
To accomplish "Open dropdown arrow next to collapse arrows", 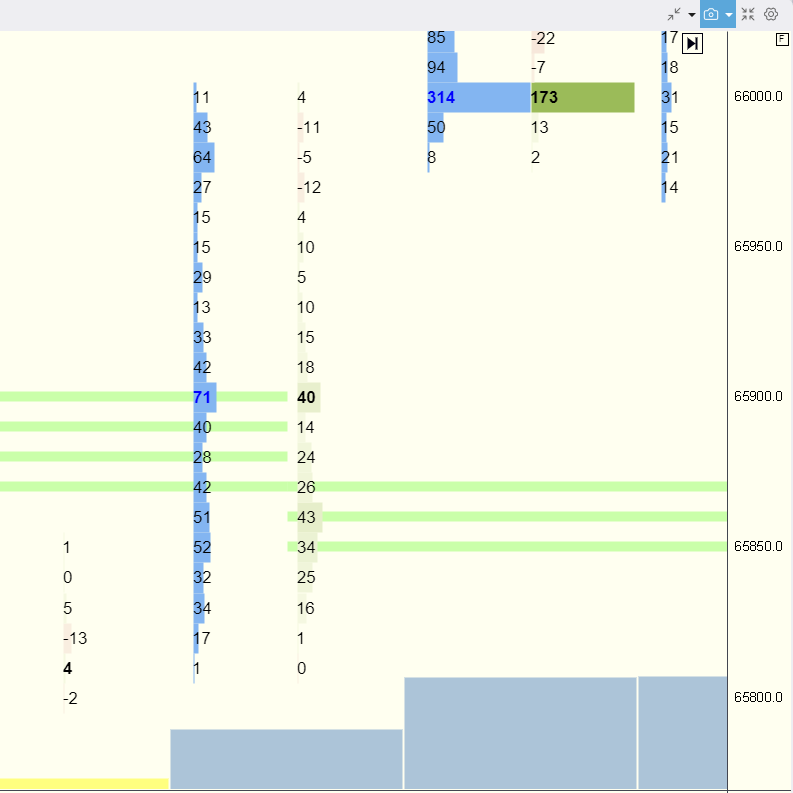I will click(x=691, y=15).
